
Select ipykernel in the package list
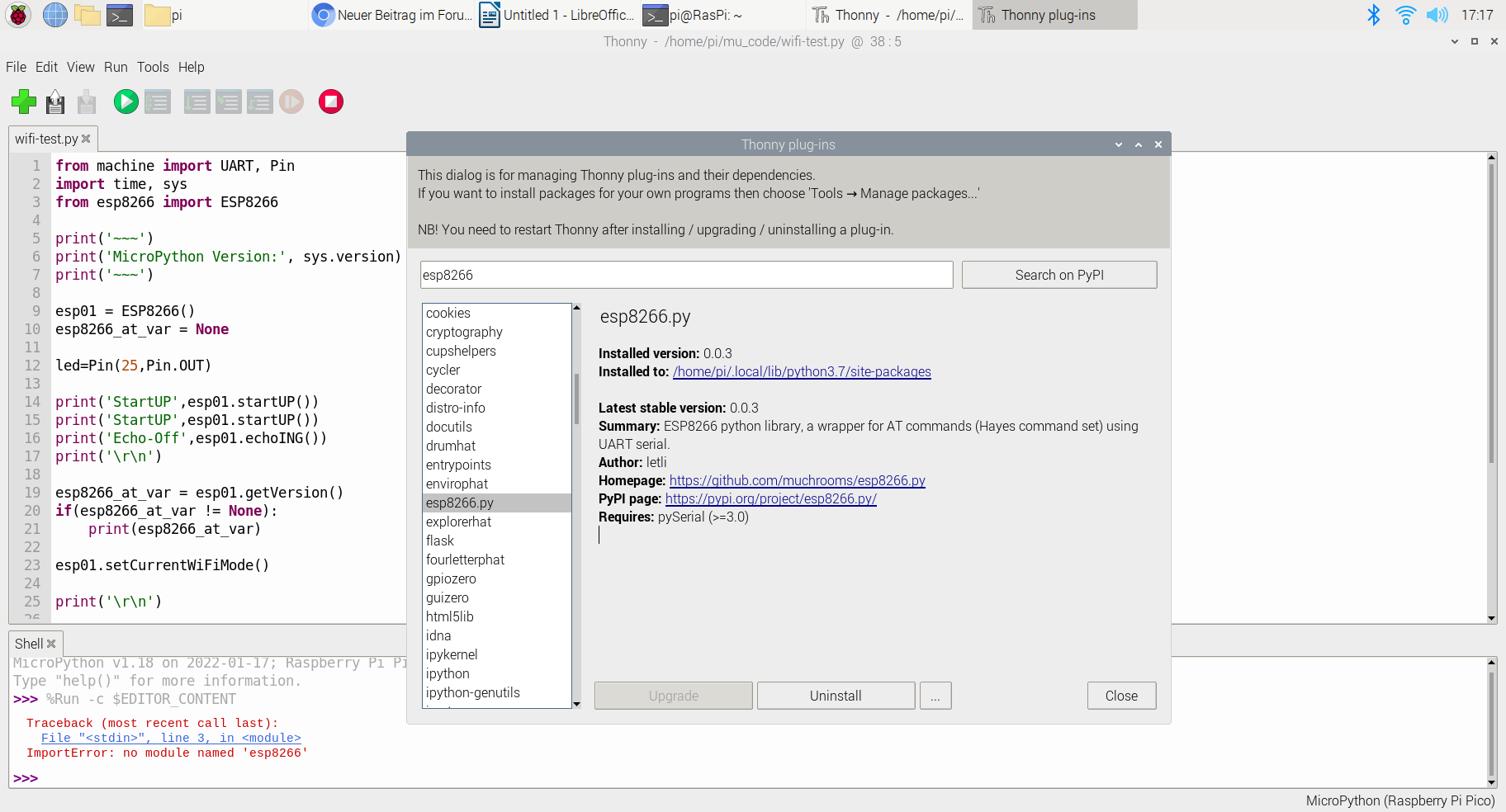coord(496,654)
